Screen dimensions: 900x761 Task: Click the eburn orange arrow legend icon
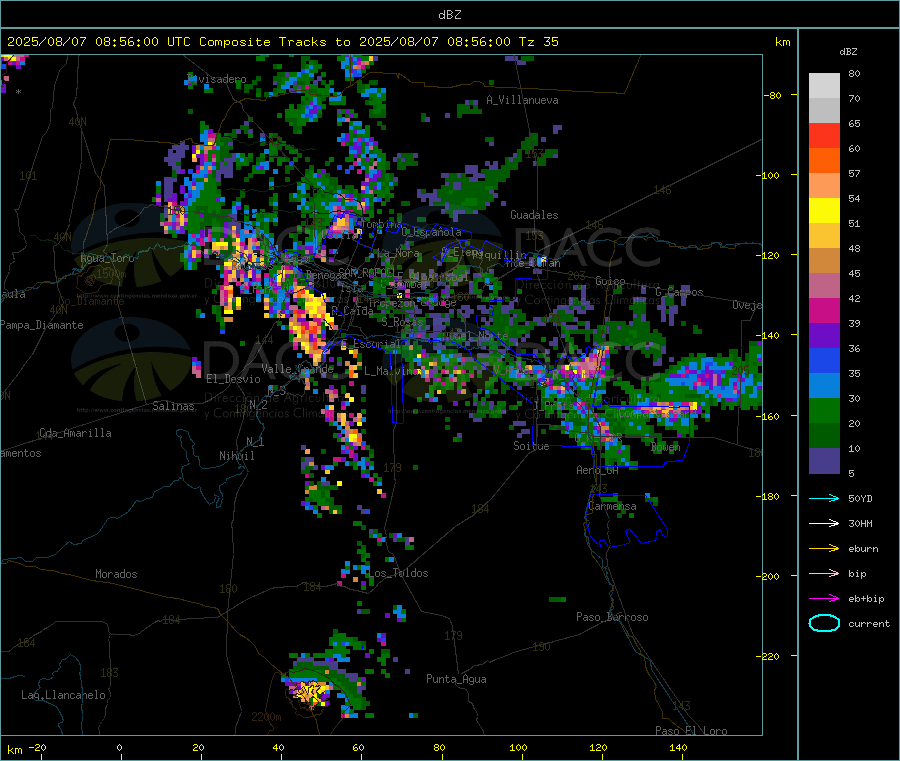tap(824, 549)
